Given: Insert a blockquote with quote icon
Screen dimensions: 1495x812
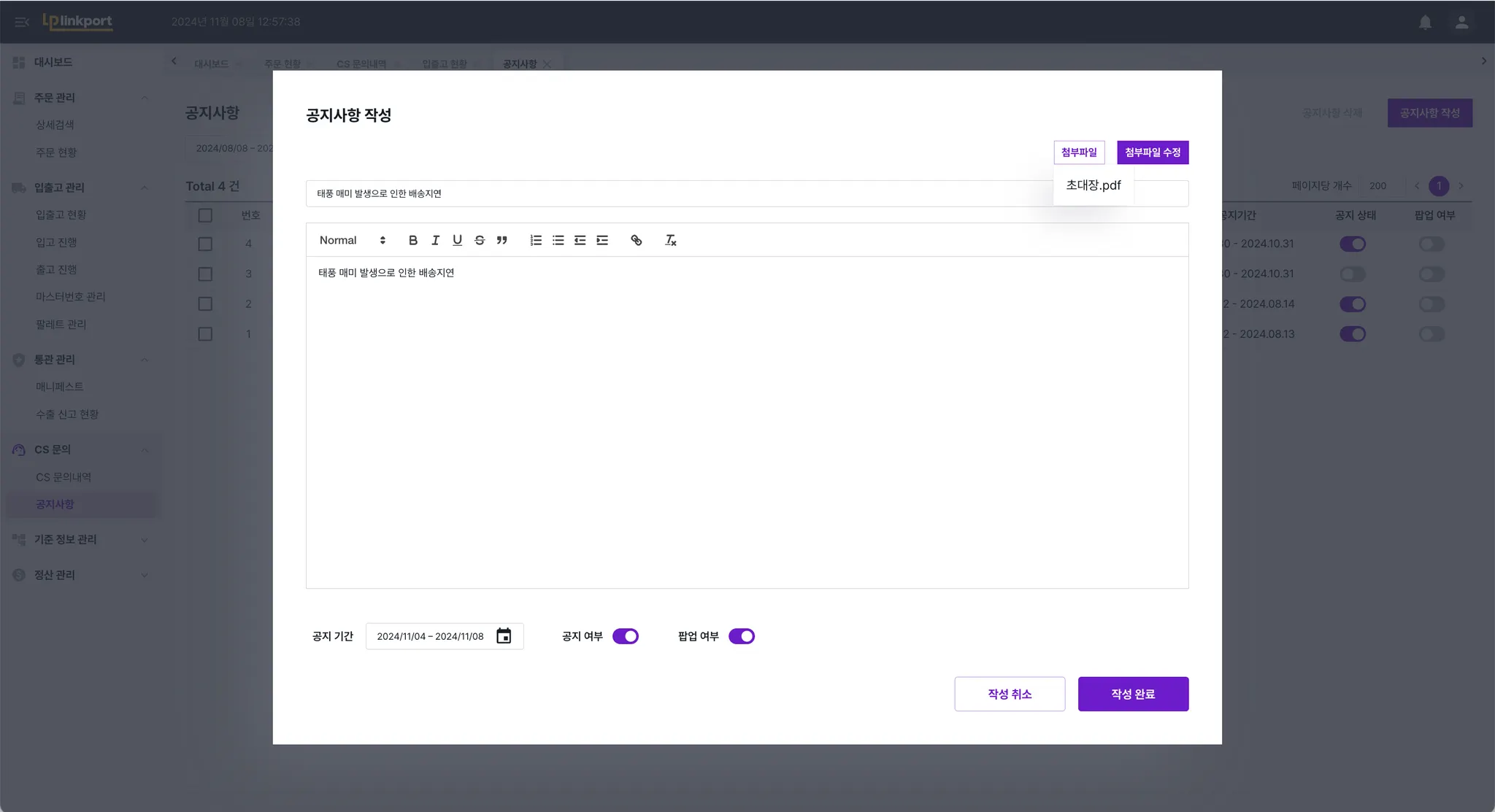Looking at the screenshot, I should (502, 240).
